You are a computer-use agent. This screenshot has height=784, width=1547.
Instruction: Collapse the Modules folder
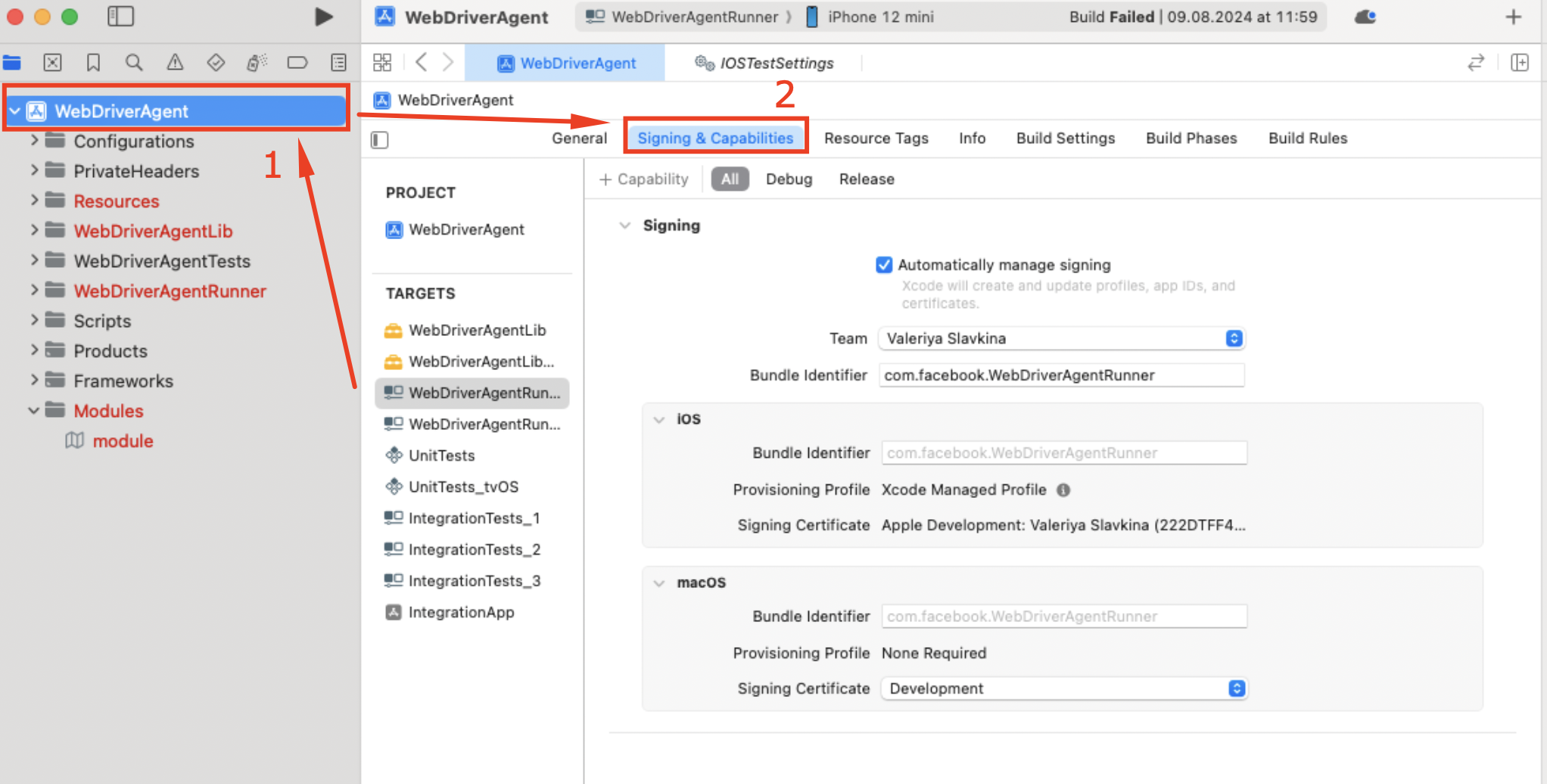[34, 411]
